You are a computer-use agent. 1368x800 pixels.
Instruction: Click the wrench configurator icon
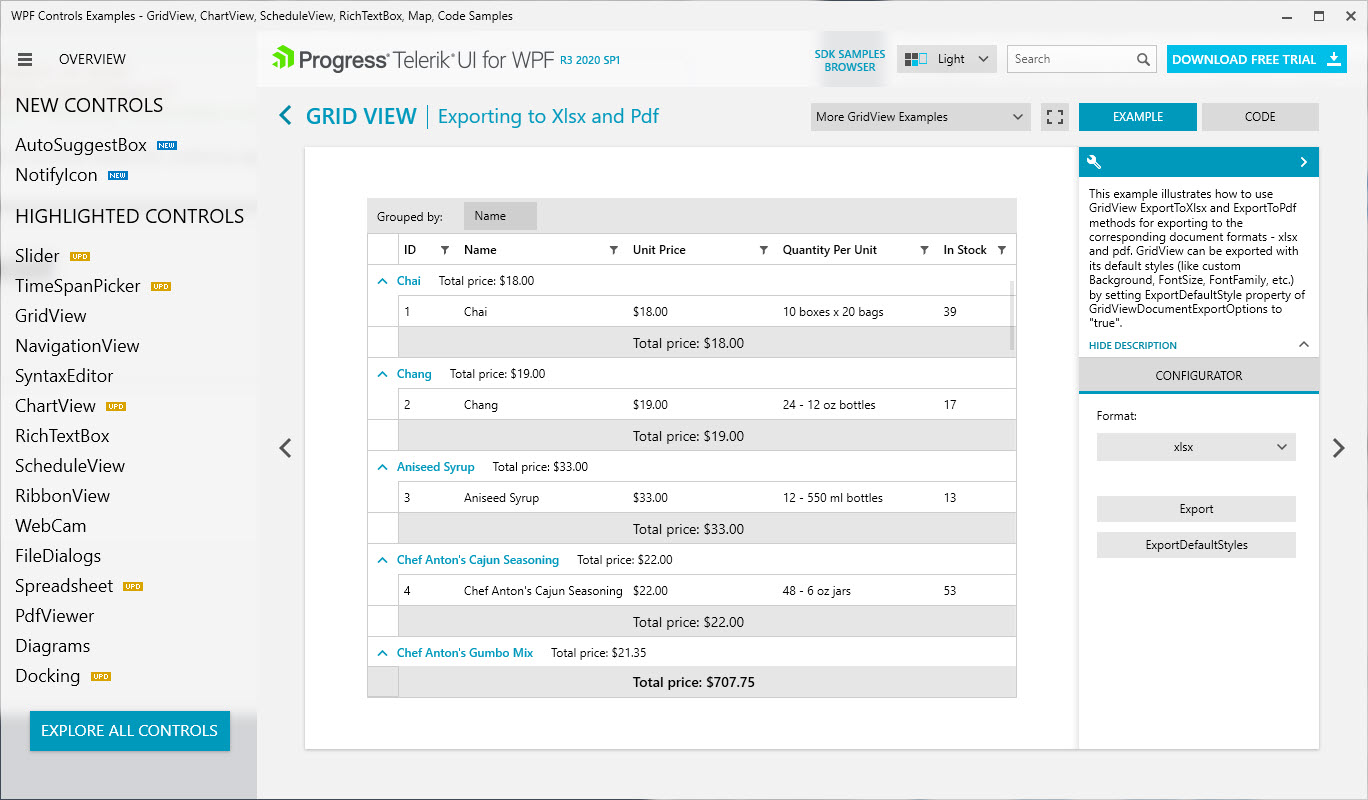coord(1094,162)
